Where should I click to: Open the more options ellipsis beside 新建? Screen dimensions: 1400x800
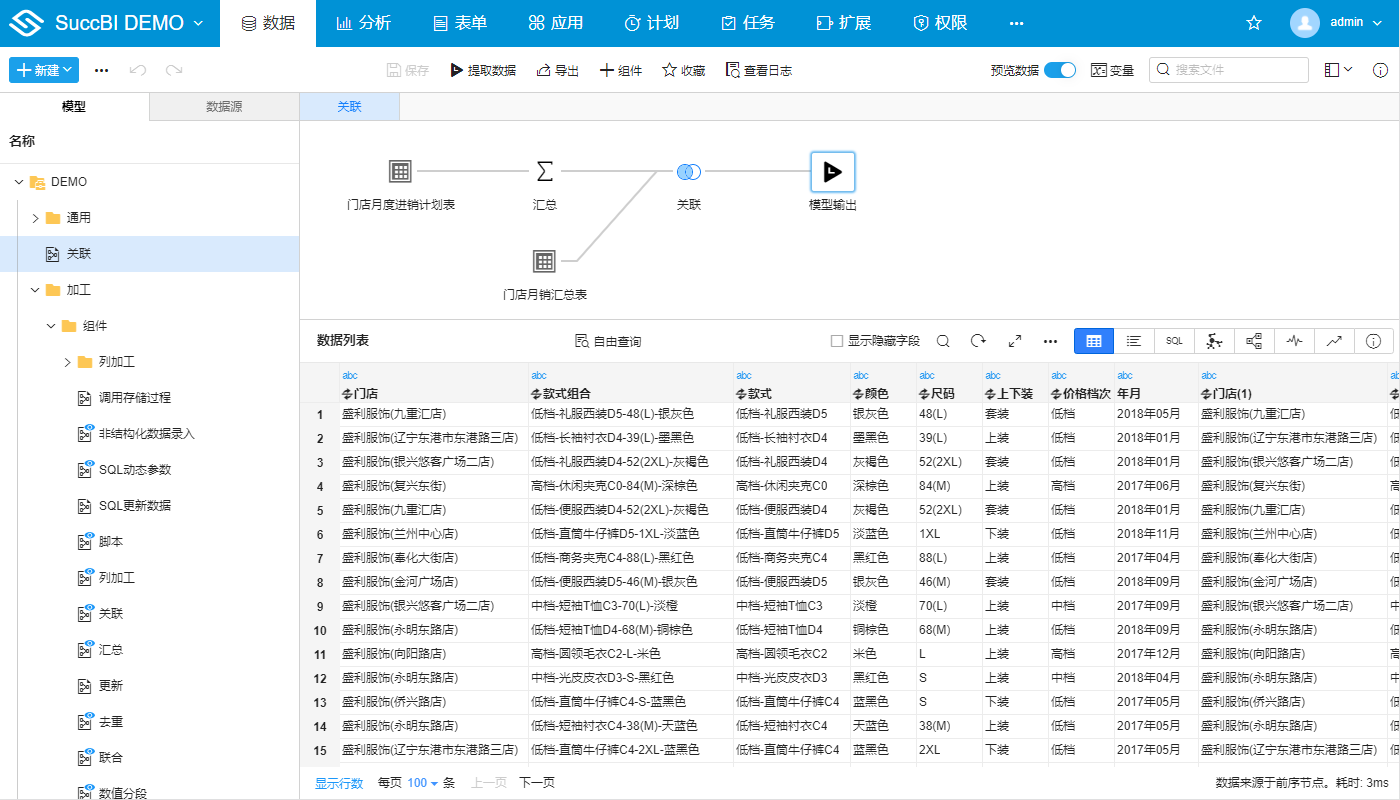click(101, 70)
